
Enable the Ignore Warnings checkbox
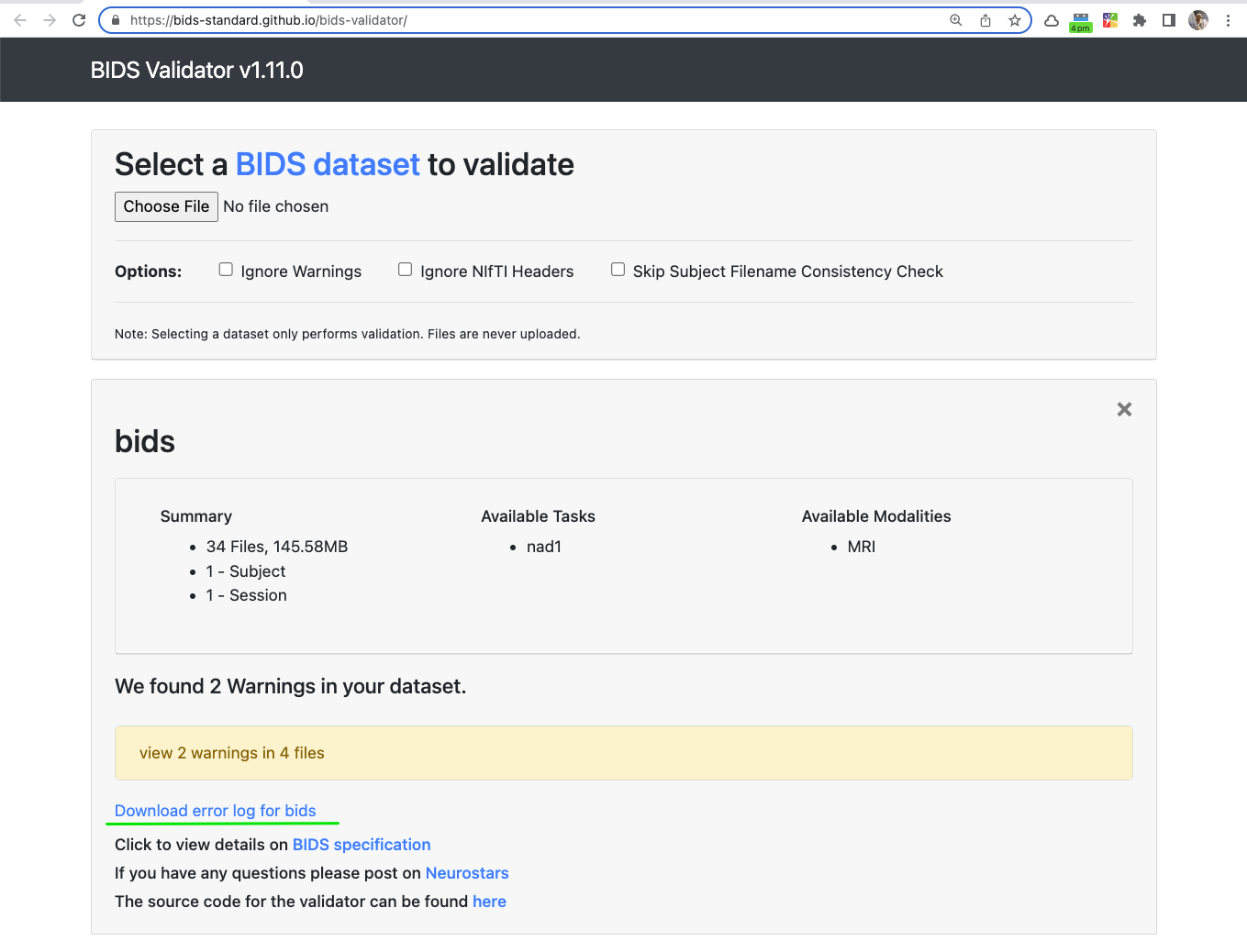click(x=226, y=270)
